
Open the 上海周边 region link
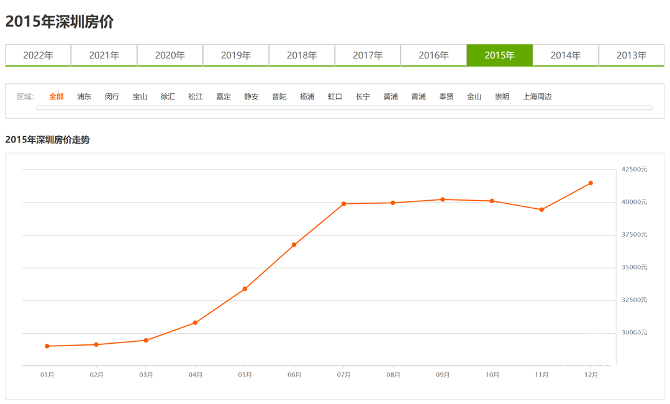[x=537, y=97]
